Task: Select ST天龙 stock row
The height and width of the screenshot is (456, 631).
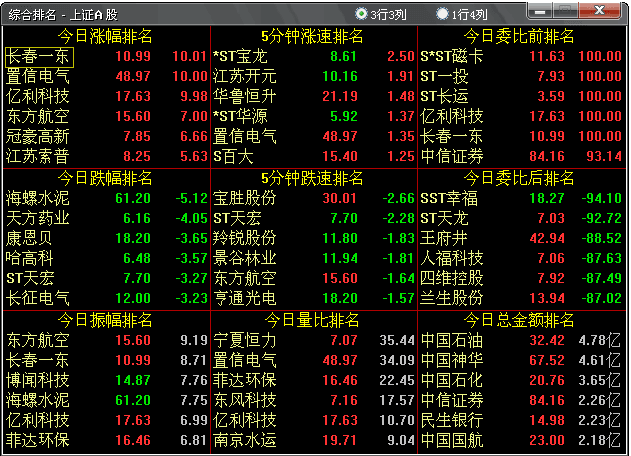Action: (522, 218)
